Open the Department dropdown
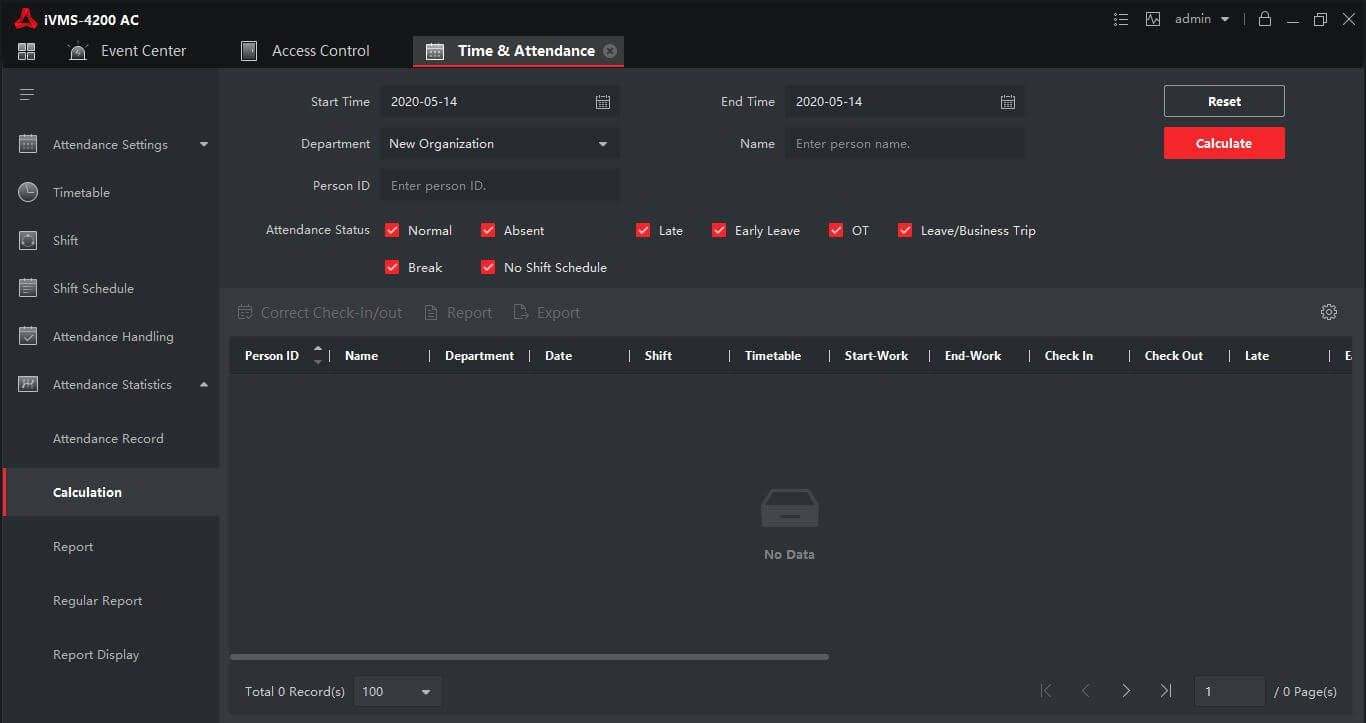The width and height of the screenshot is (1366, 723). (499, 144)
